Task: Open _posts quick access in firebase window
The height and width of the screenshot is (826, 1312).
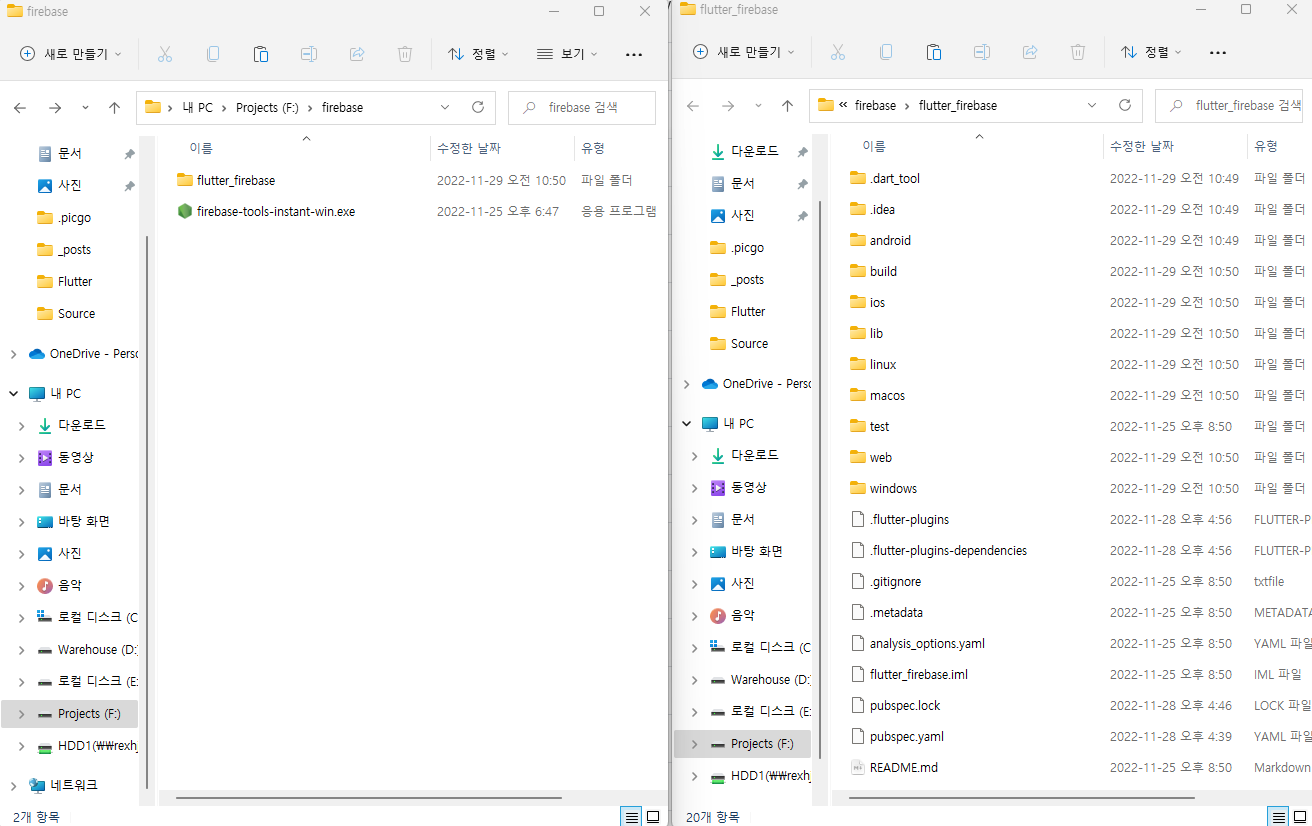Action: click(x=64, y=250)
